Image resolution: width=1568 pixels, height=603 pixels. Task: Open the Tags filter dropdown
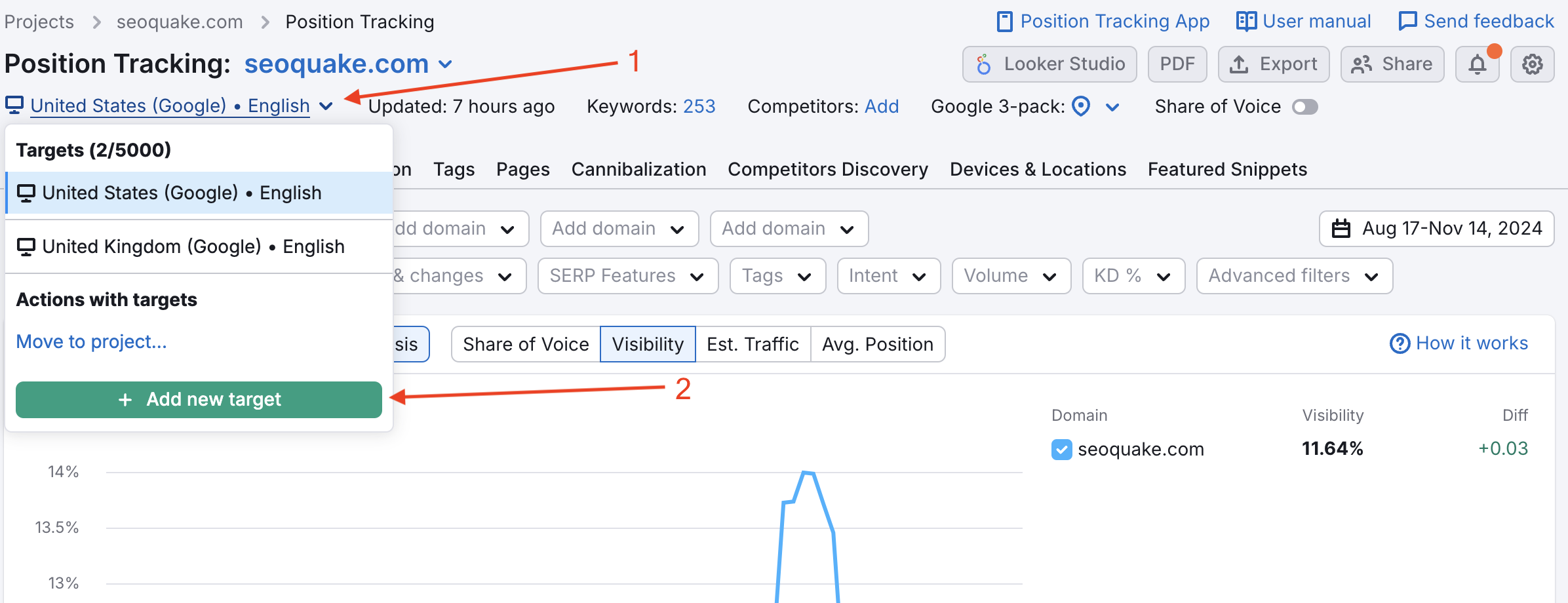[x=777, y=276]
